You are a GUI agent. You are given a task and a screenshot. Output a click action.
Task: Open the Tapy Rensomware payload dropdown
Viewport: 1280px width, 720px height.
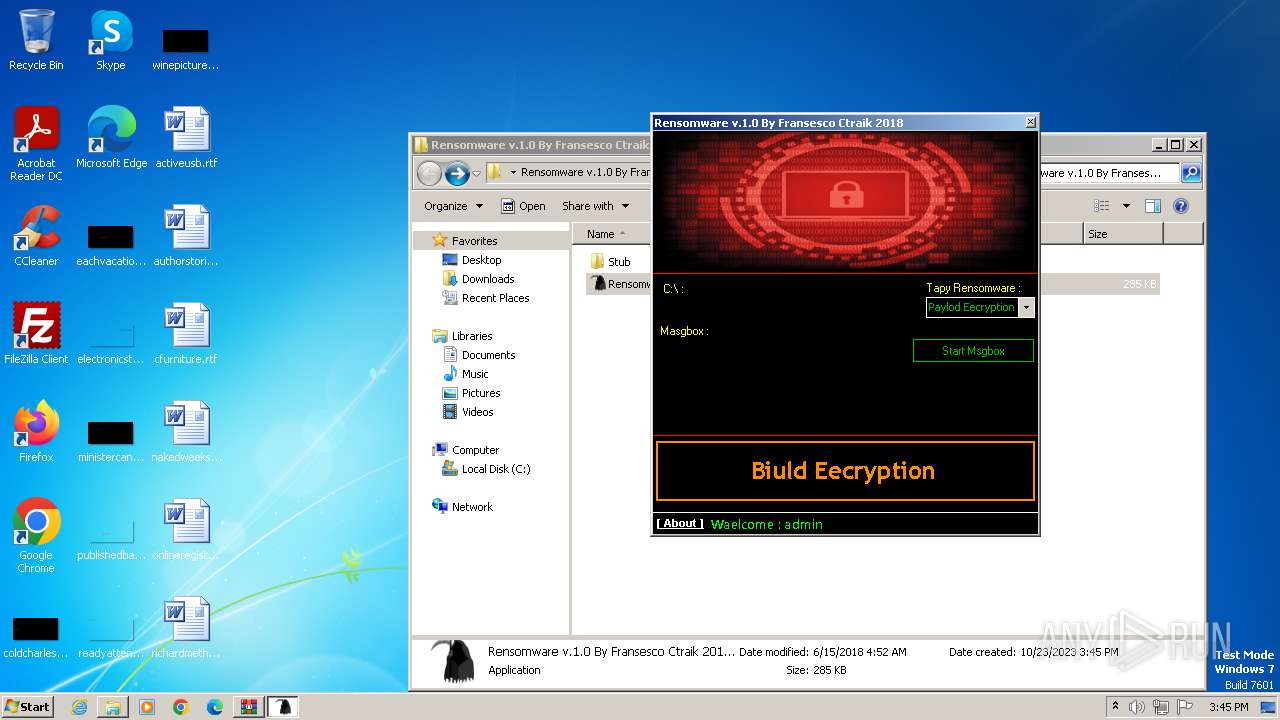tap(1026, 307)
